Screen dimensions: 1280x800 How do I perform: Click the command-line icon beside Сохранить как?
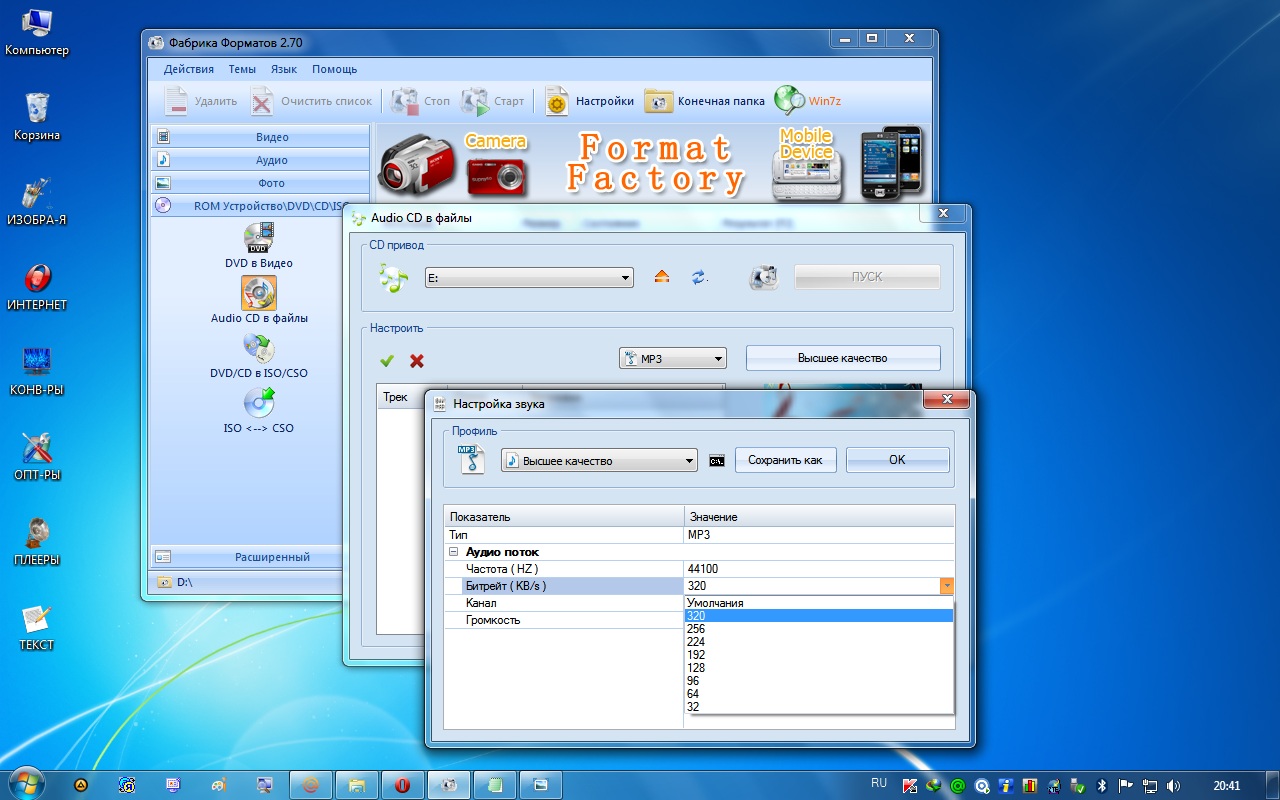tap(716, 460)
